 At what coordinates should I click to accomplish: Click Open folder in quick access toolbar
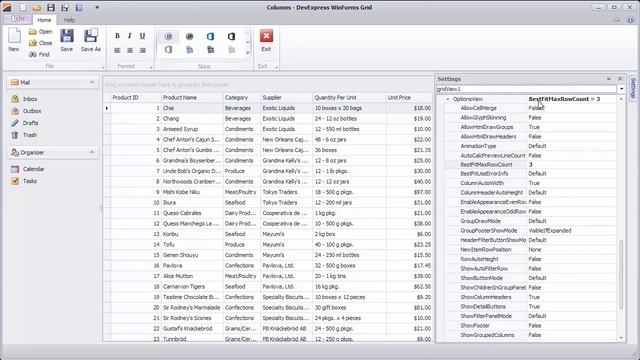click(37, 7)
